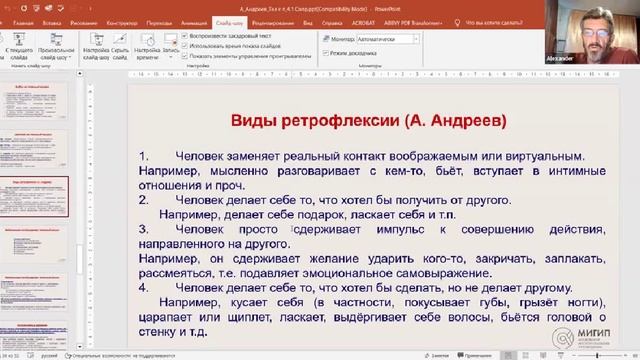Screen dimensions: 640x360
Task: Click the slide title Виды ретрофлексии (А. Андреев)
Action: [369, 121]
